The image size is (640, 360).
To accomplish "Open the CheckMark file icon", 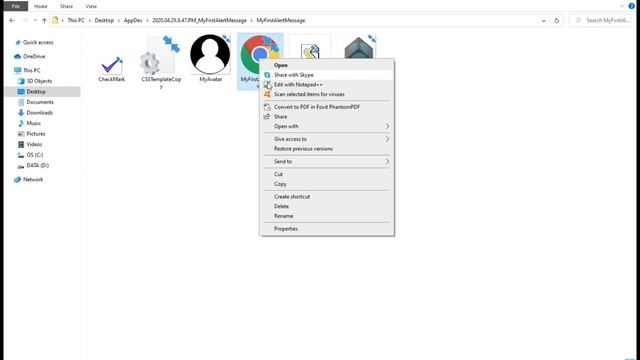I will tap(111, 66).
